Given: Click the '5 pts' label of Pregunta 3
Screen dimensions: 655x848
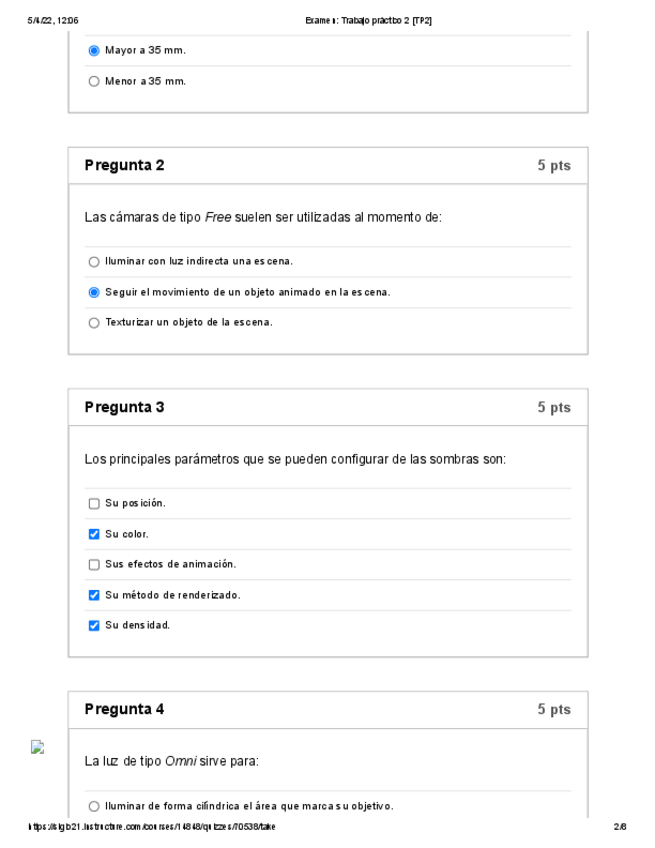Looking at the screenshot, I should (x=553, y=408).
